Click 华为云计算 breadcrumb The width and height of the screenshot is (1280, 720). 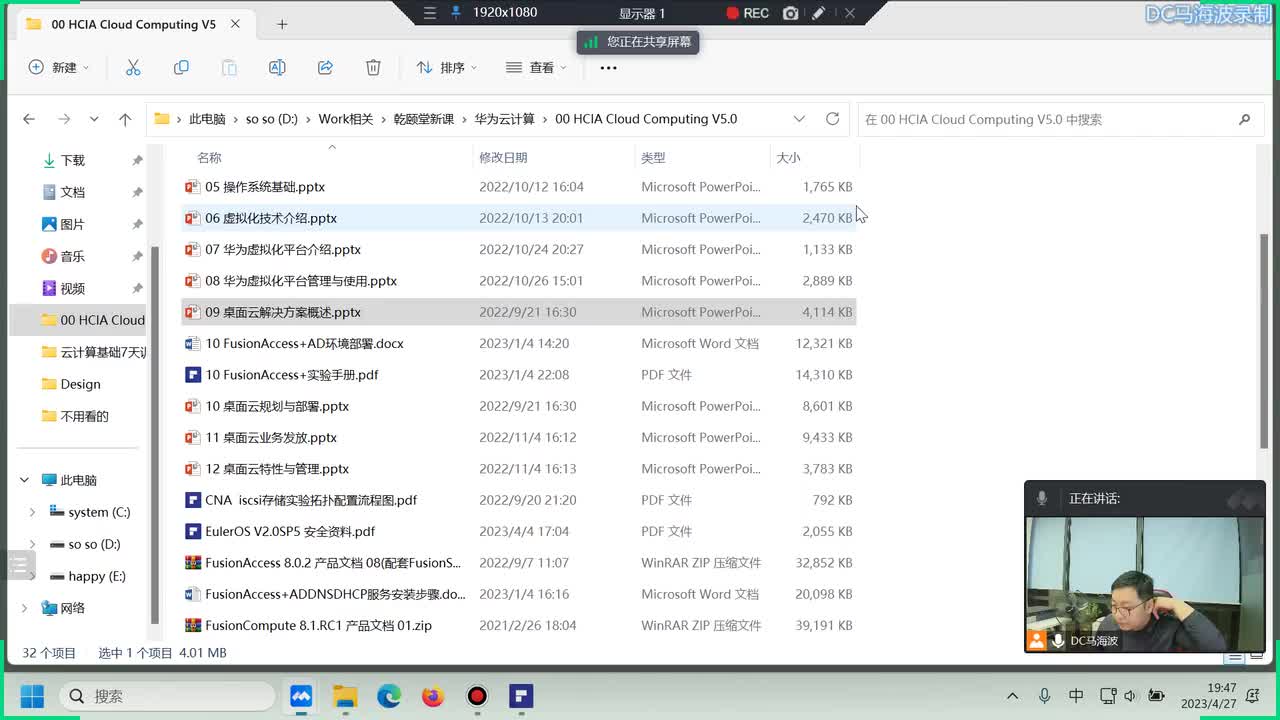[x=504, y=118]
